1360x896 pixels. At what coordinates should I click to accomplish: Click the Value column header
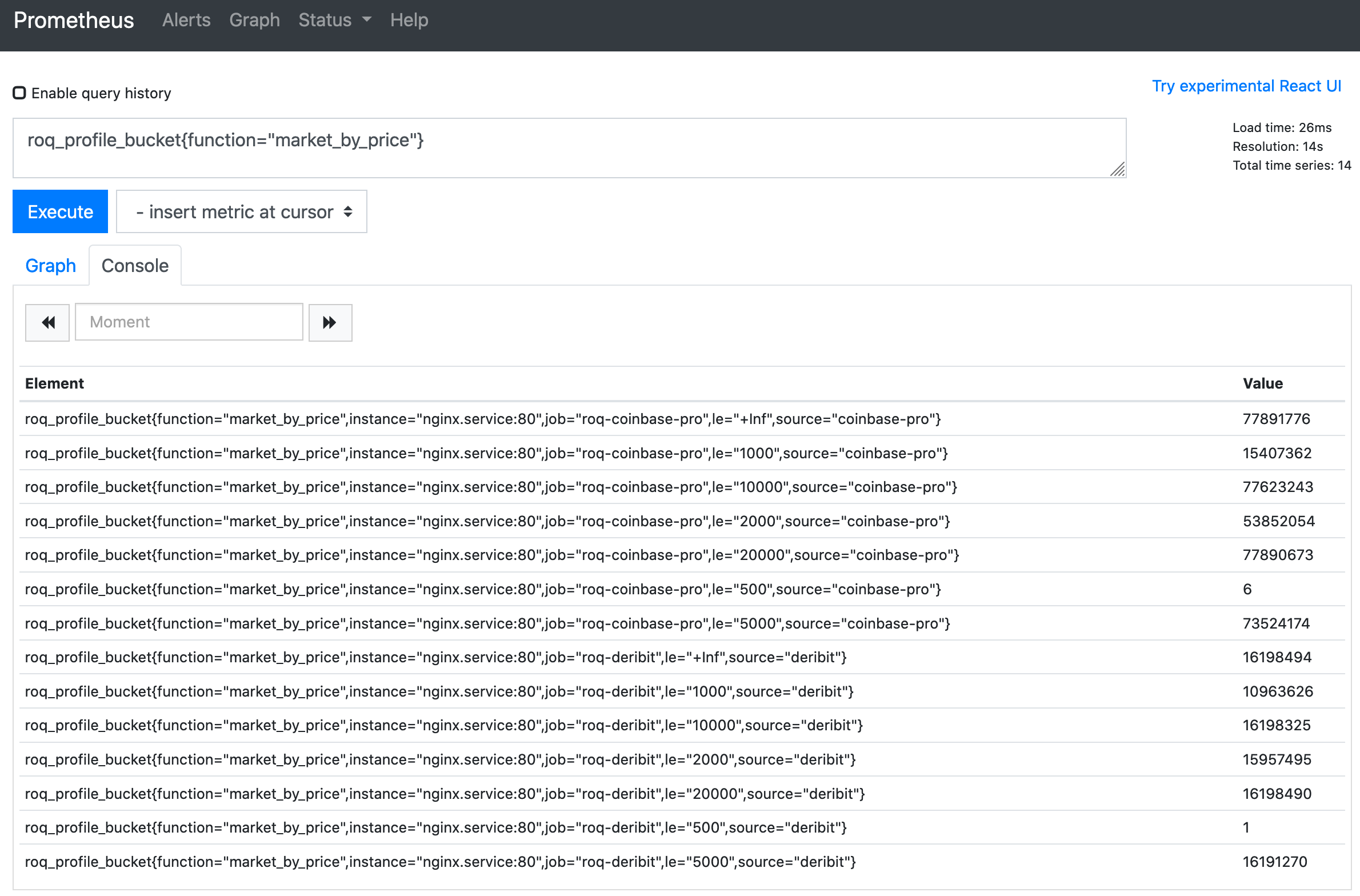[x=1263, y=383]
